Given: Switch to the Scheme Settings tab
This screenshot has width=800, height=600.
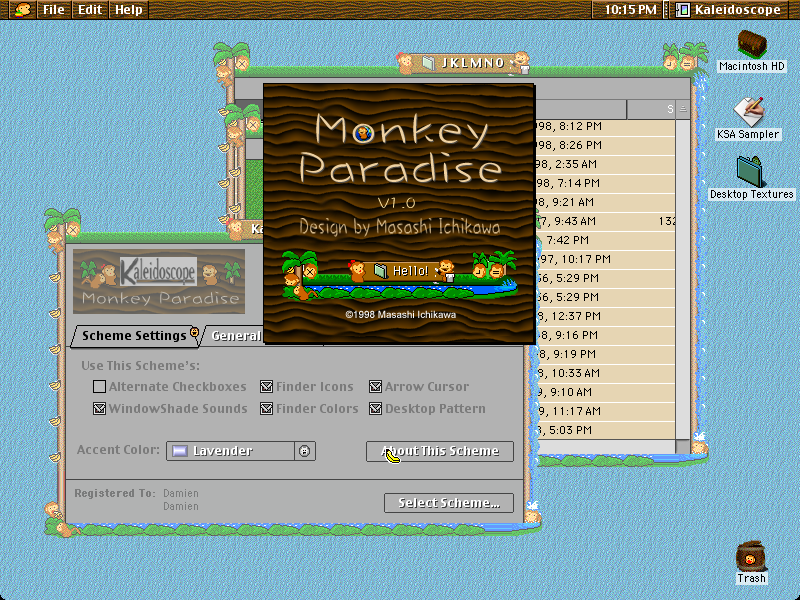Looking at the screenshot, I should 135,336.
